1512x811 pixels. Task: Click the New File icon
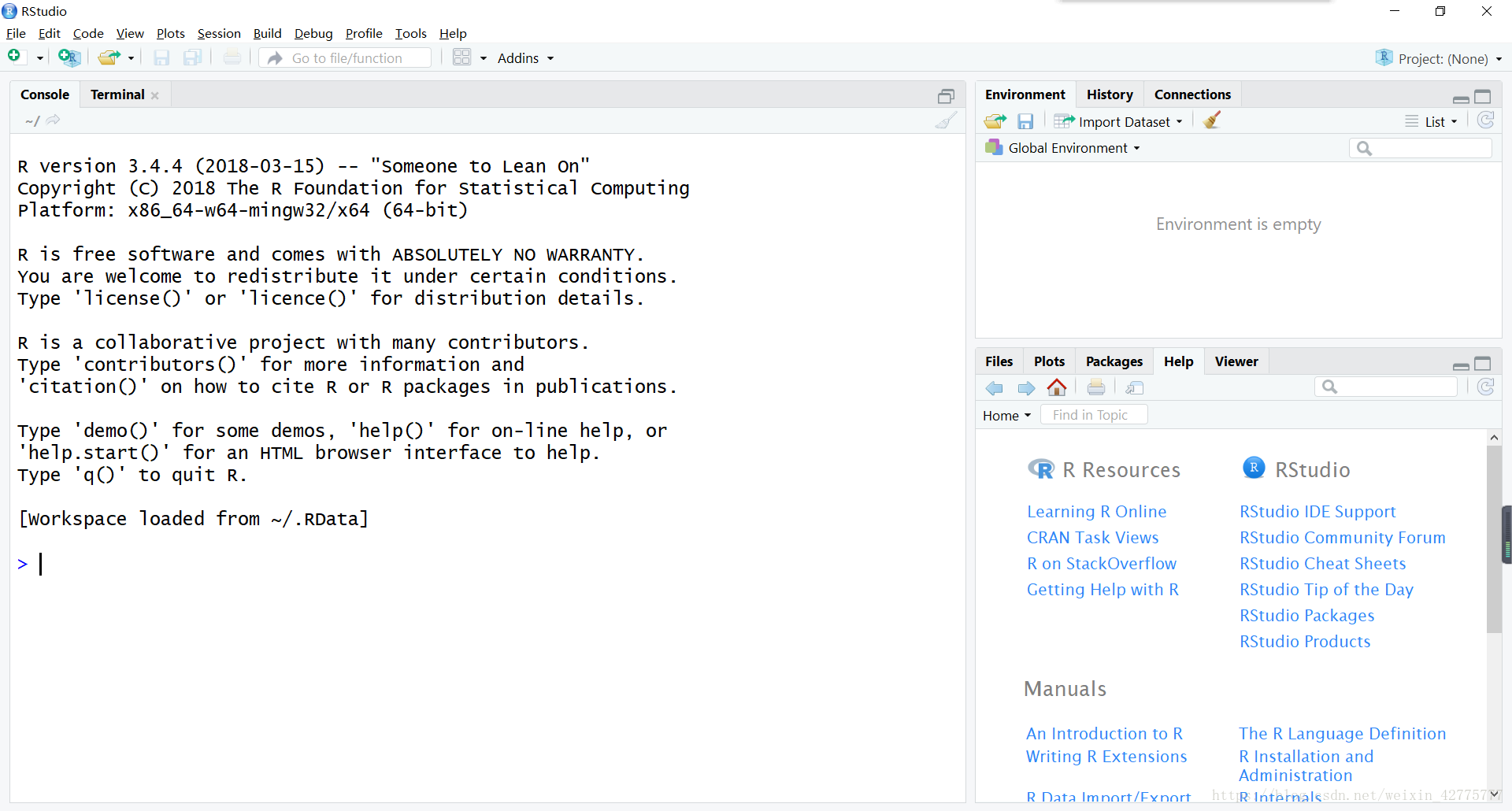tap(14, 57)
